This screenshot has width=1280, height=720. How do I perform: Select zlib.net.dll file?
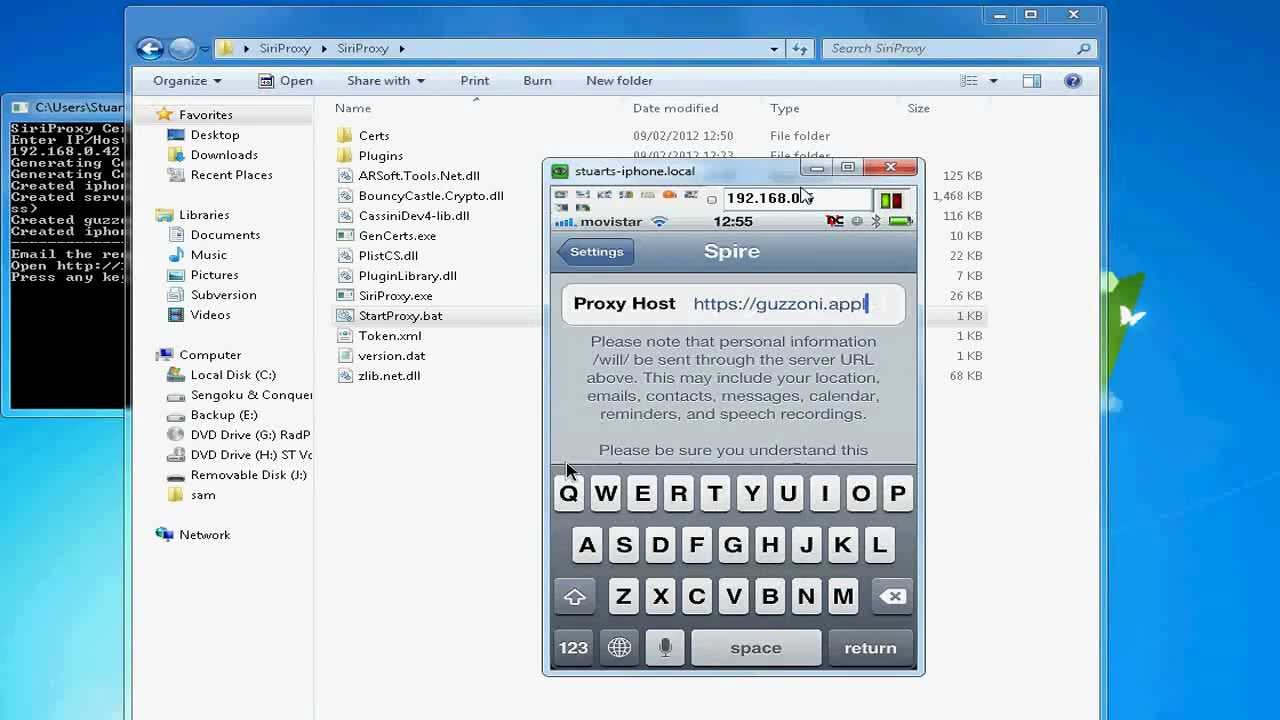(x=389, y=376)
